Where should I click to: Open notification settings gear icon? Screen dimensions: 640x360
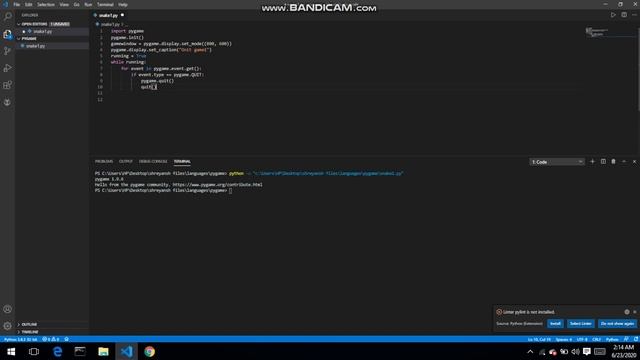pyautogui.click(x=627, y=312)
